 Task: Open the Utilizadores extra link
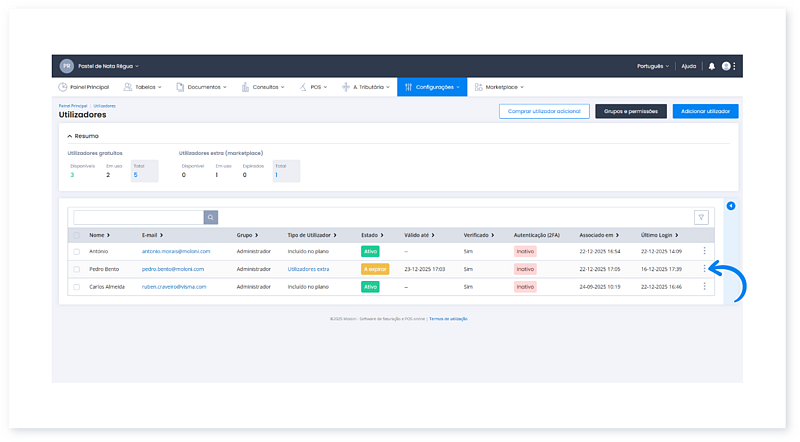(x=308, y=269)
